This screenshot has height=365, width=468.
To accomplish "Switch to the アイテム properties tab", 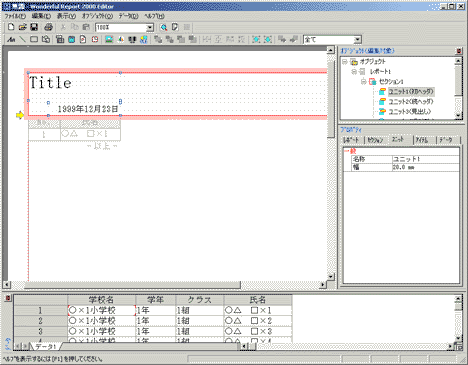I will [422, 140].
